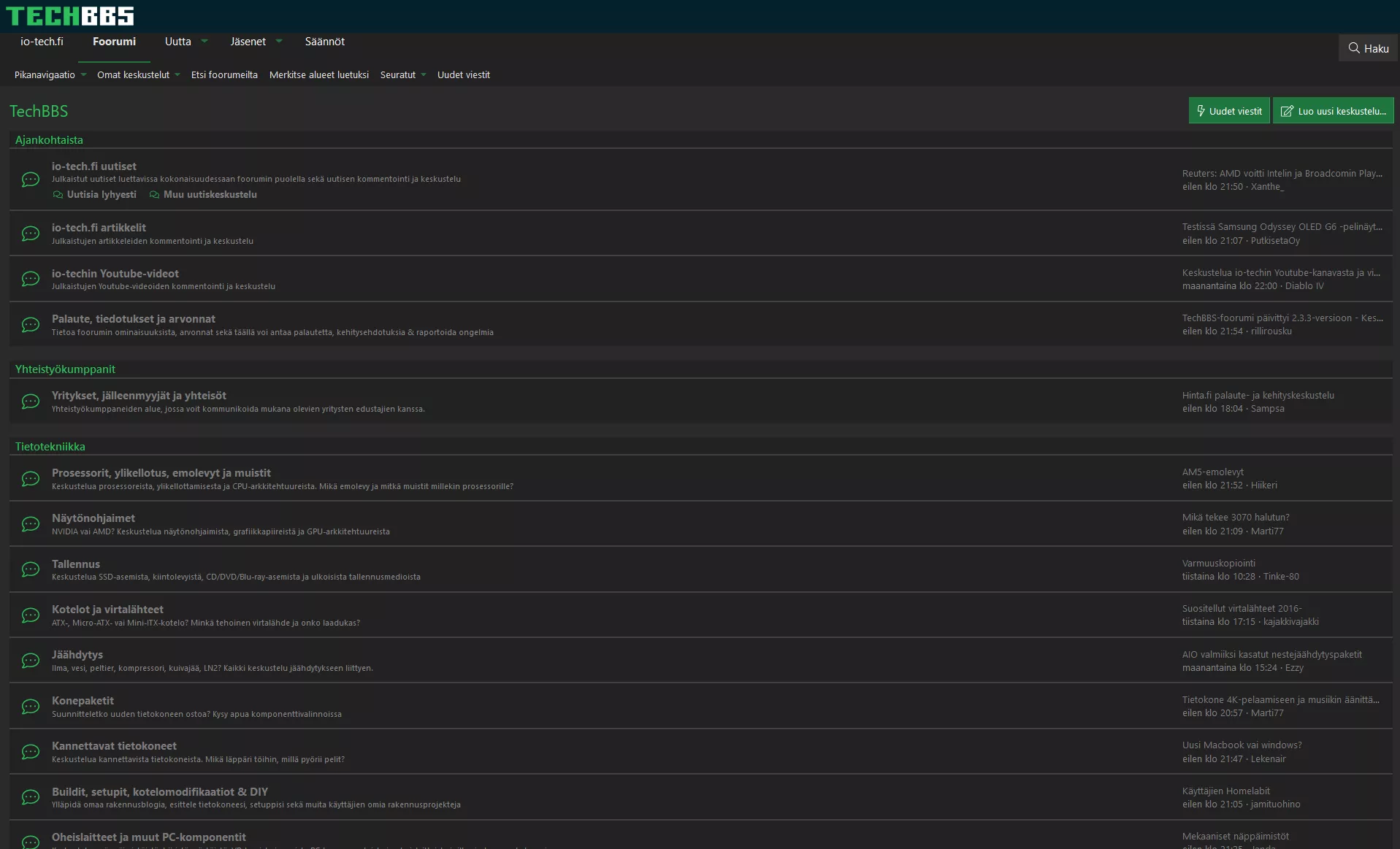Open the Konepaketit forum title

pyautogui.click(x=83, y=701)
